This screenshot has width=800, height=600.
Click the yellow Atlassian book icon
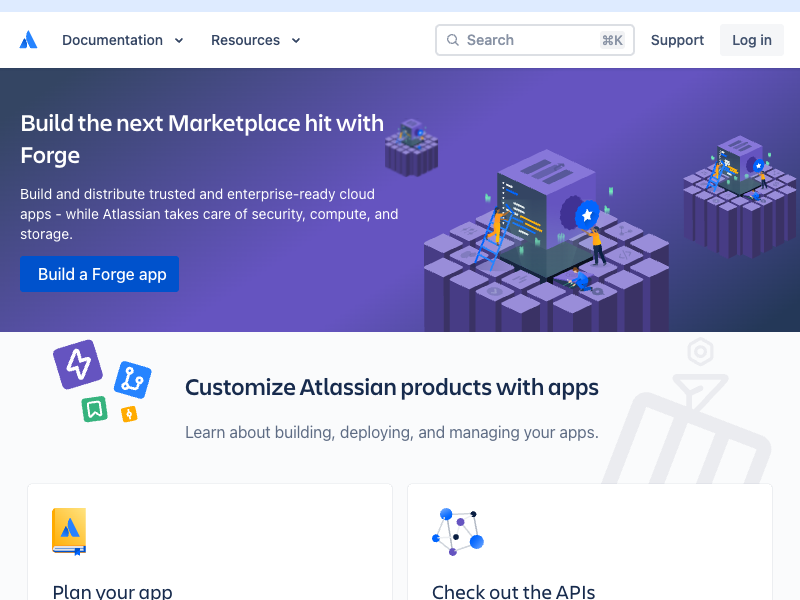[x=69, y=531]
